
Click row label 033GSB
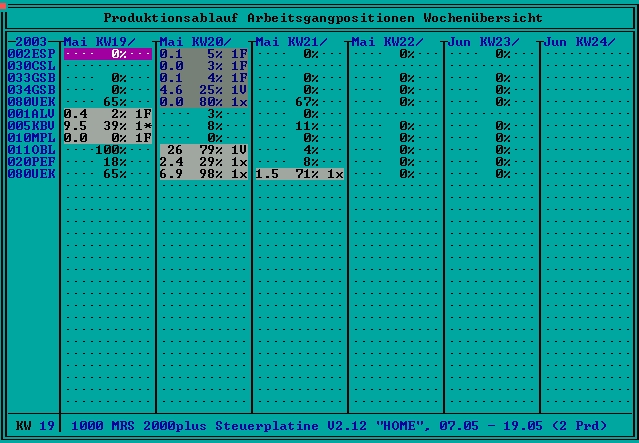click(31, 78)
